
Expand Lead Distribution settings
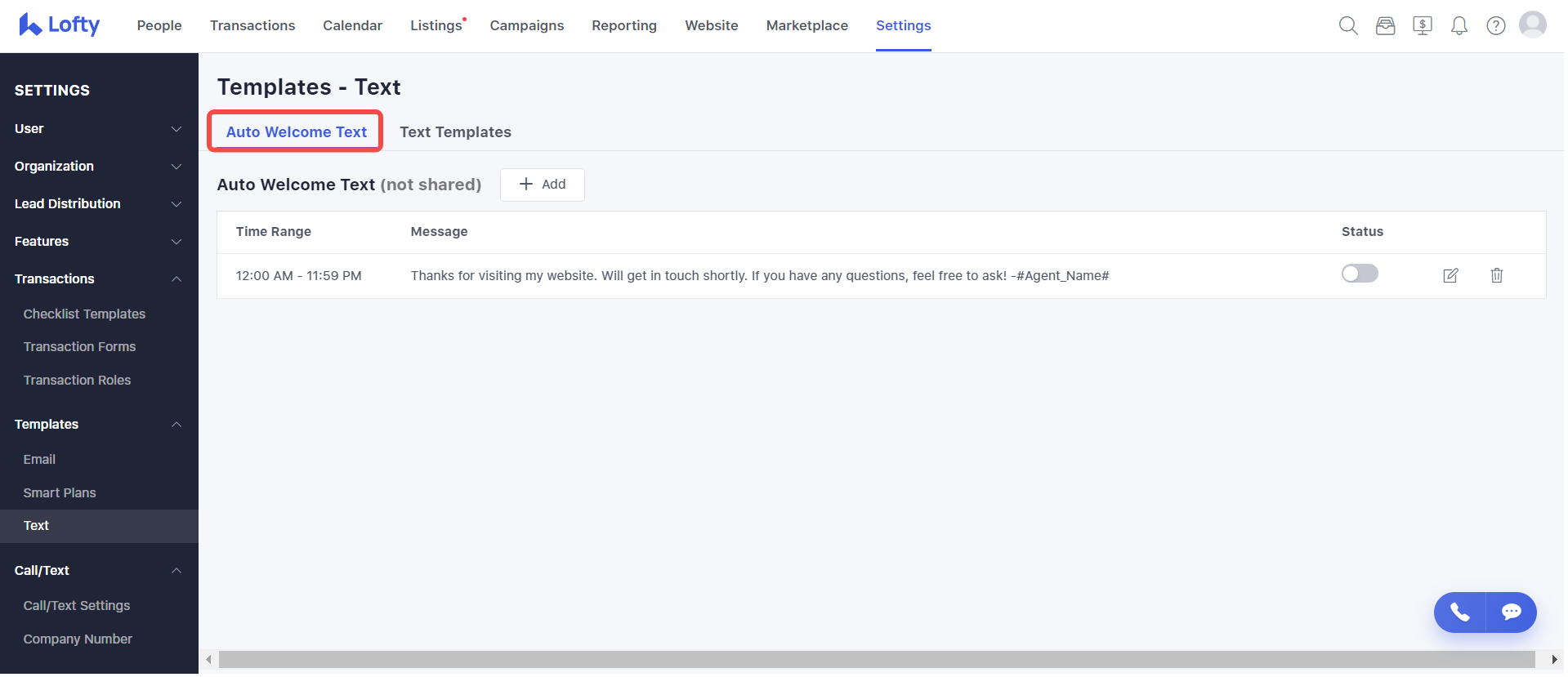99,204
